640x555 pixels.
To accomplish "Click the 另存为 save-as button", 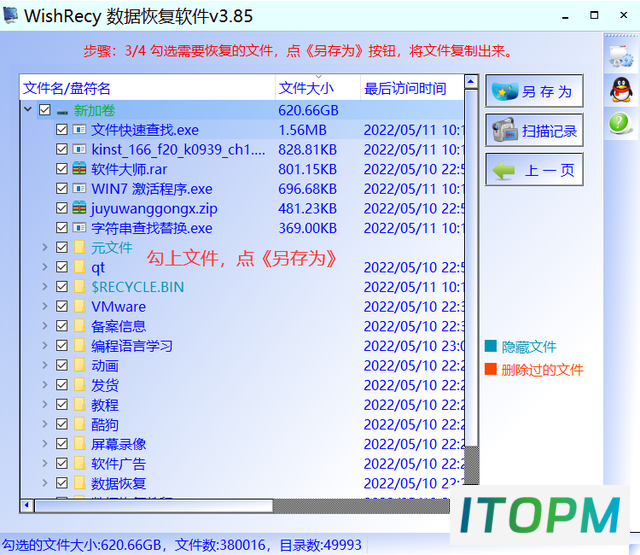I will 534,91.
